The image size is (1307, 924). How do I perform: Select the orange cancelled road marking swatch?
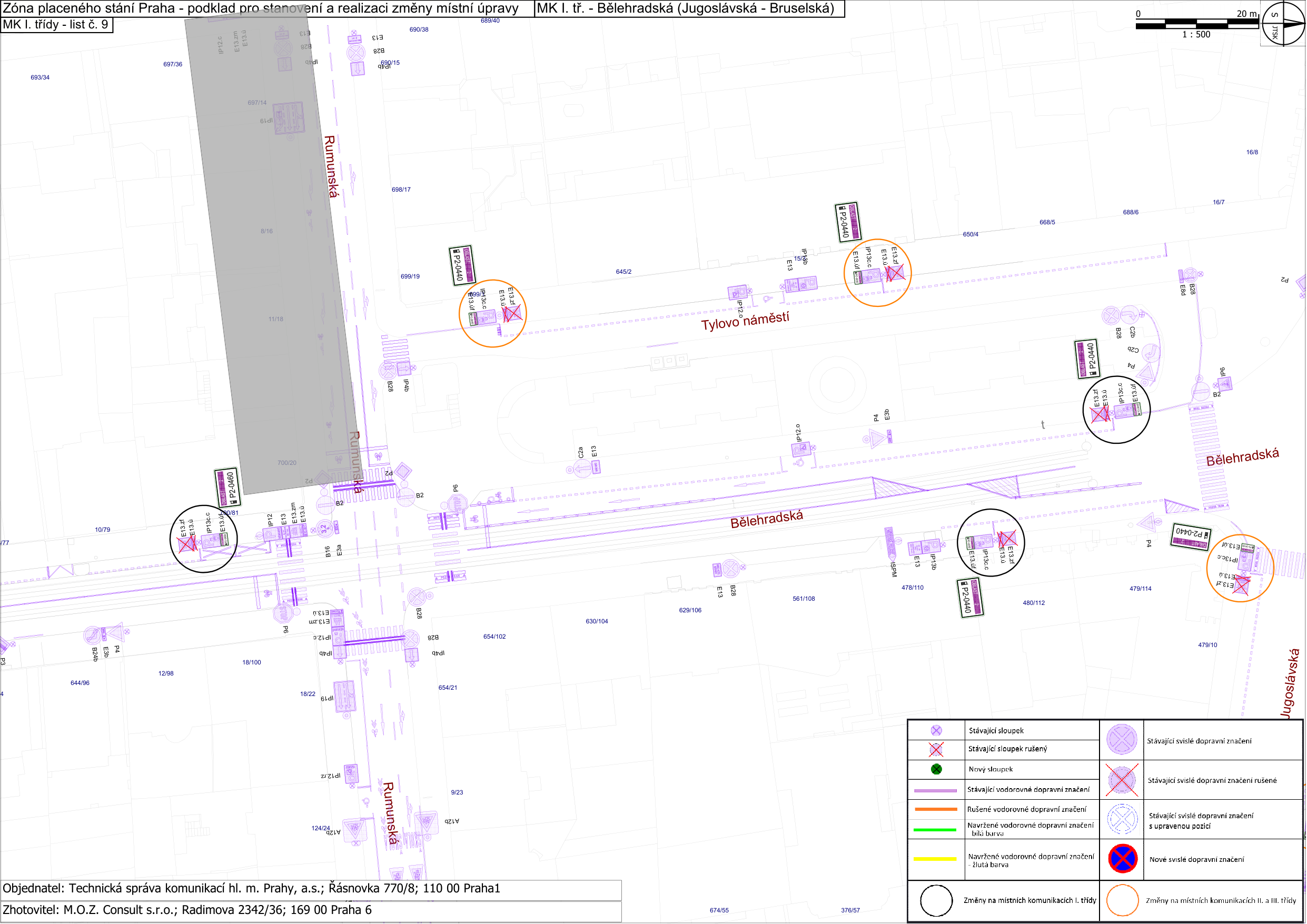click(935, 809)
